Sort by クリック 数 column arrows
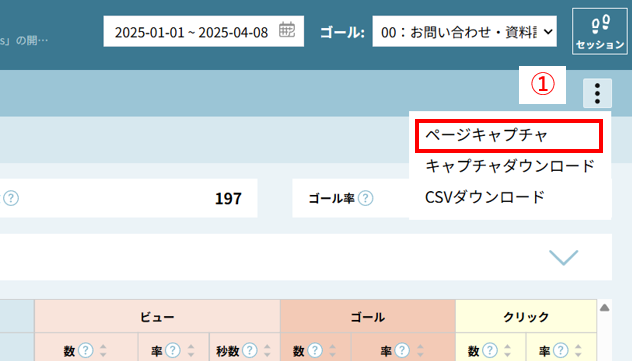 pyautogui.click(x=507, y=351)
